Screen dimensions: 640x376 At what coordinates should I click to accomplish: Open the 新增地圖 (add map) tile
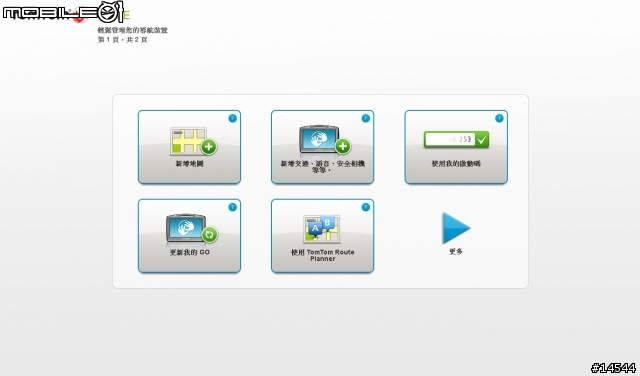[x=189, y=147]
